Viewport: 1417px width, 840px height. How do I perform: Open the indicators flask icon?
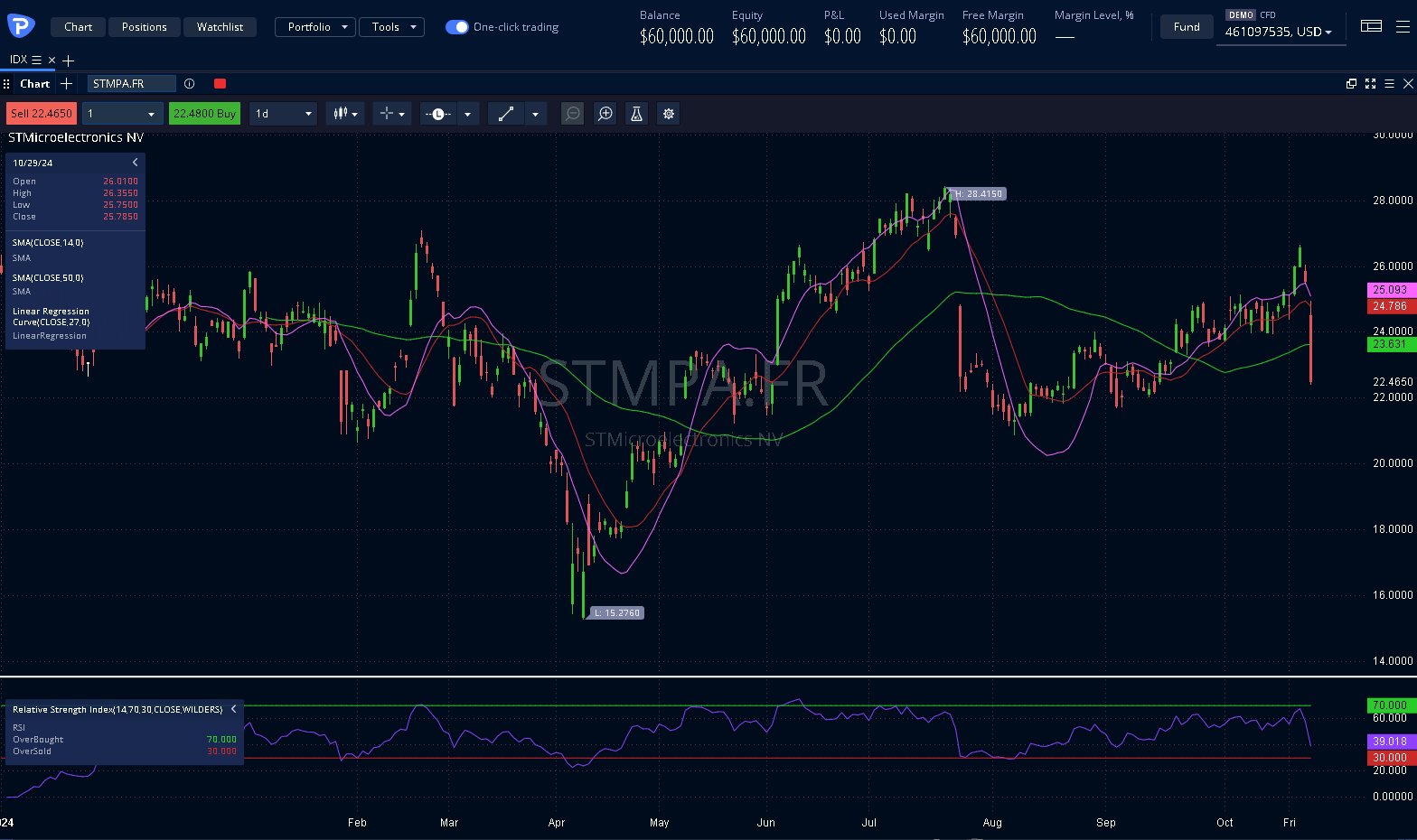pyautogui.click(x=637, y=114)
